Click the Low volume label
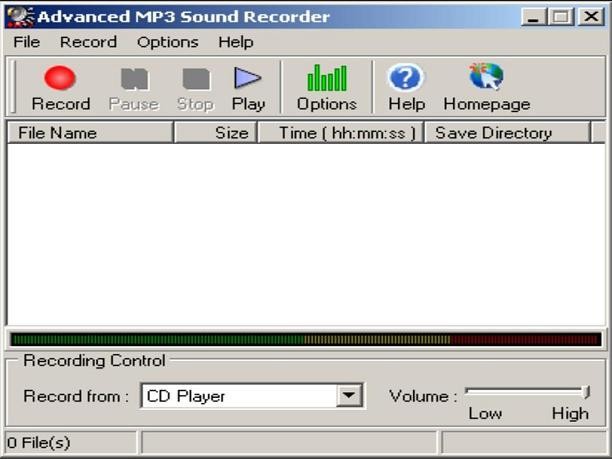Viewport: 612px width, 459px height. click(485, 413)
